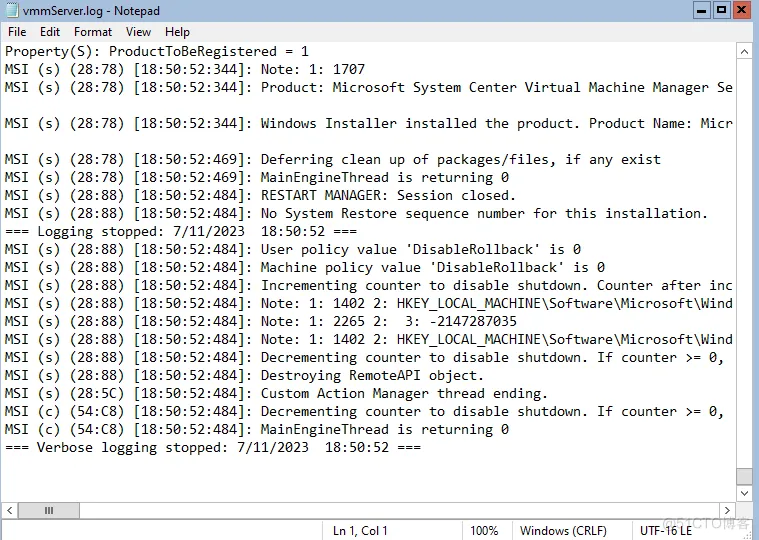Screen dimensions: 759x540
Task: Click '(54:C8)' Decrementing counter line
Action: [364, 411]
